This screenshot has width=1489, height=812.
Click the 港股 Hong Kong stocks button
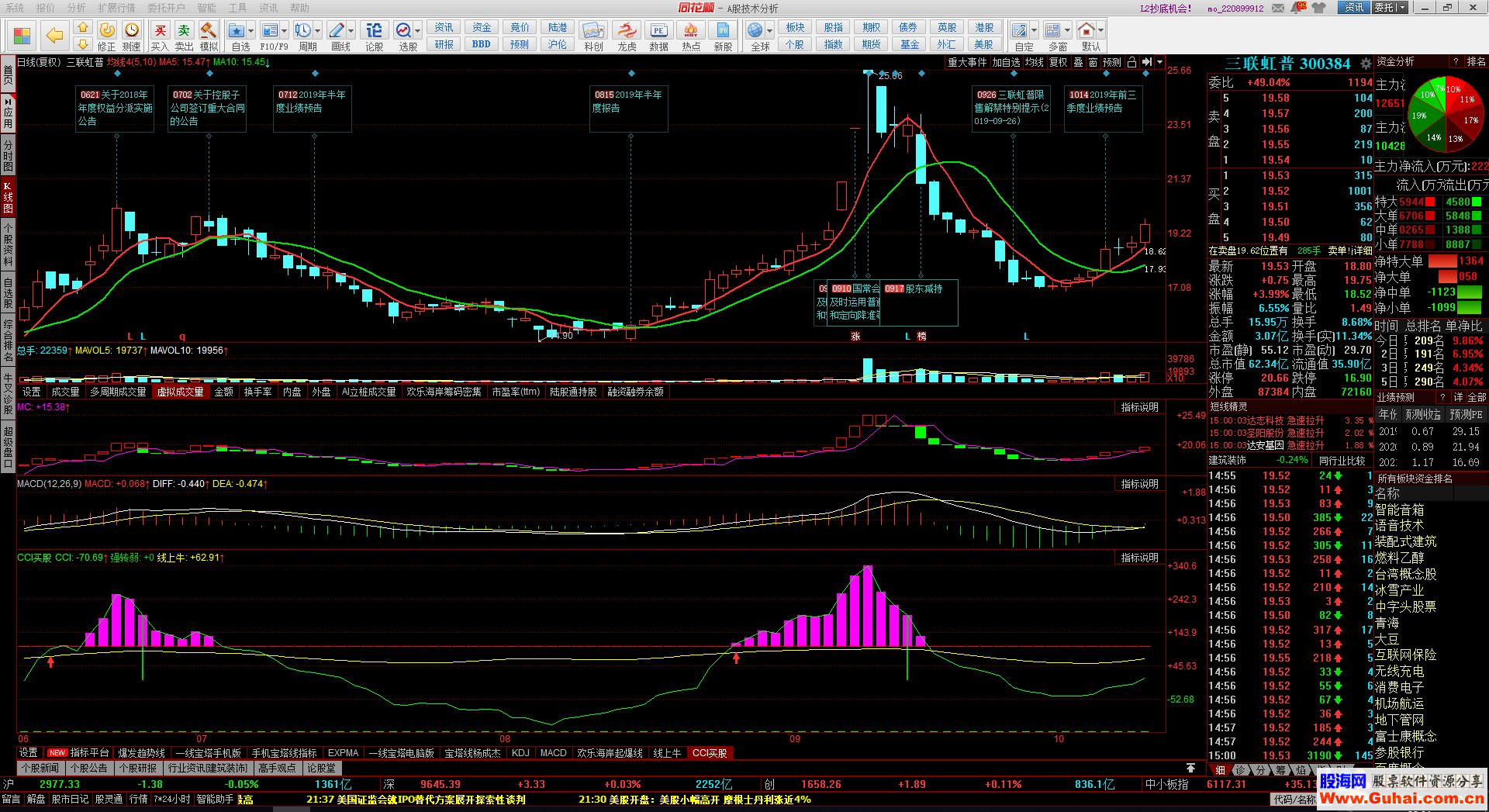point(984,27)
